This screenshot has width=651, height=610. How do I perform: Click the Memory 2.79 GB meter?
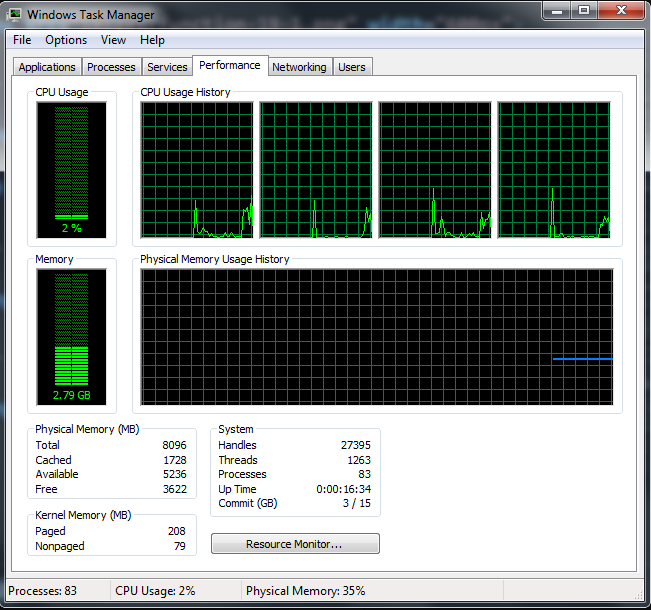pos(71,337)
